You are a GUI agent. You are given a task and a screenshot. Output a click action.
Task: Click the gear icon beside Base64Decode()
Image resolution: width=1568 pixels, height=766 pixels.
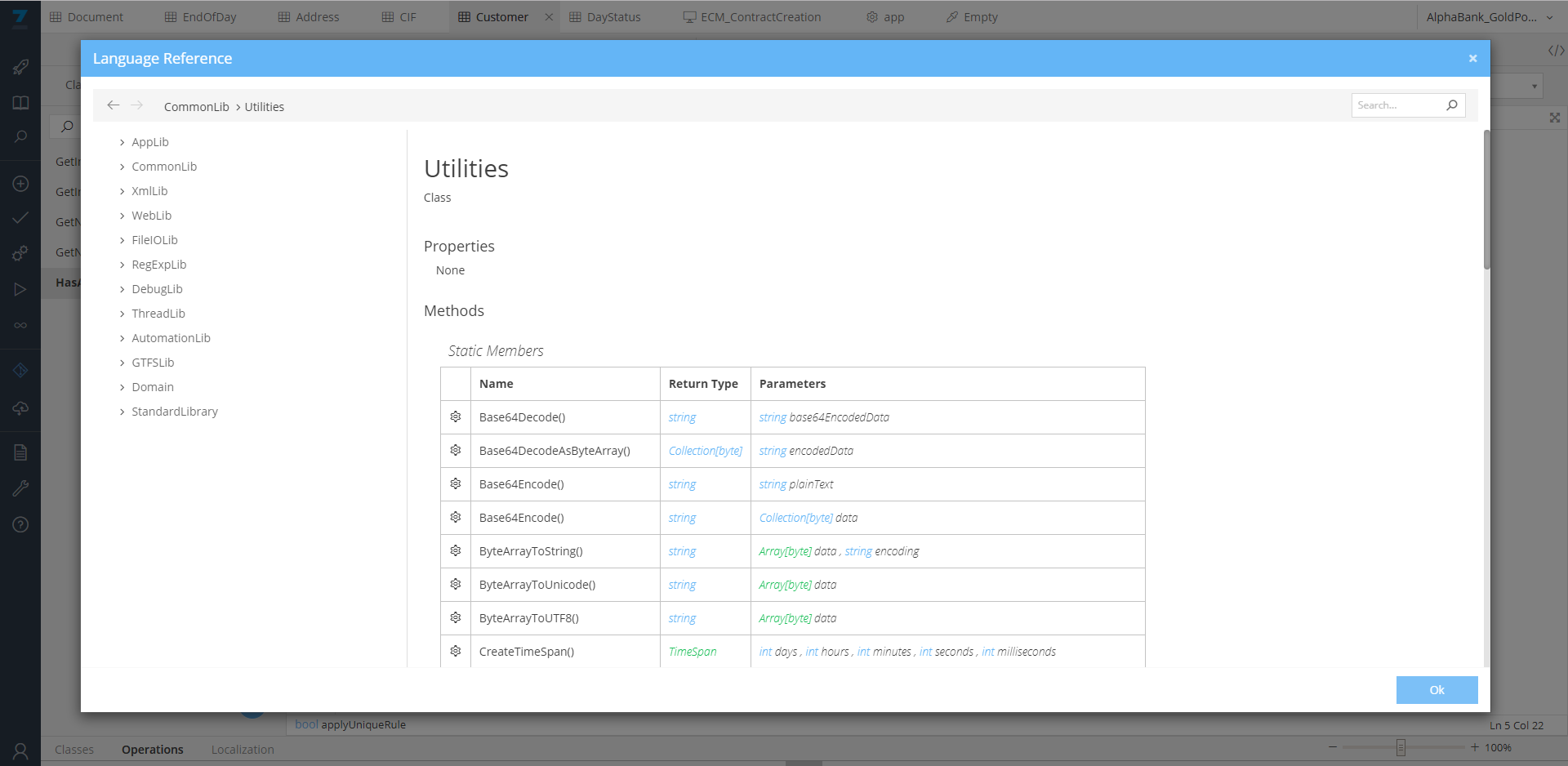(456, 417)
